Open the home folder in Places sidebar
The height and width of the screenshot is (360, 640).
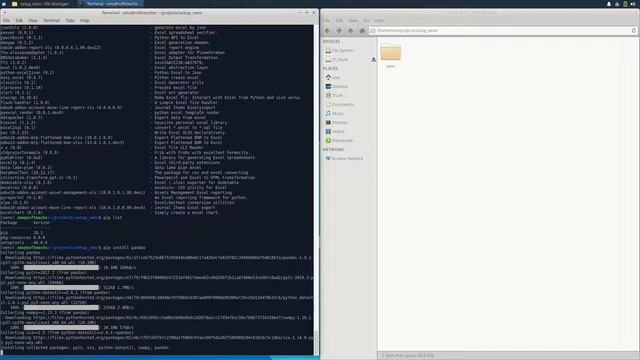tap(333, 78)
